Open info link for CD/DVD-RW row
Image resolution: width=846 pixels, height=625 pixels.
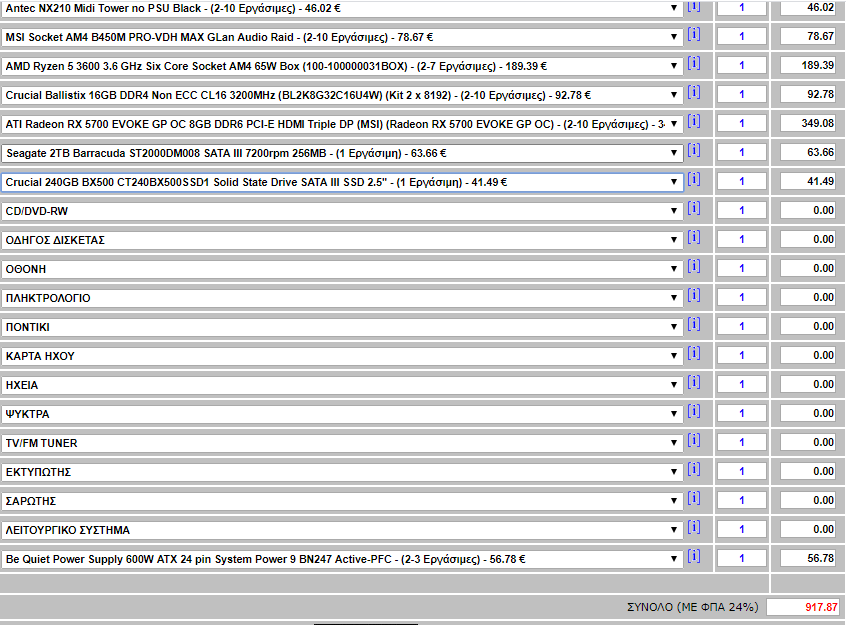694,209
